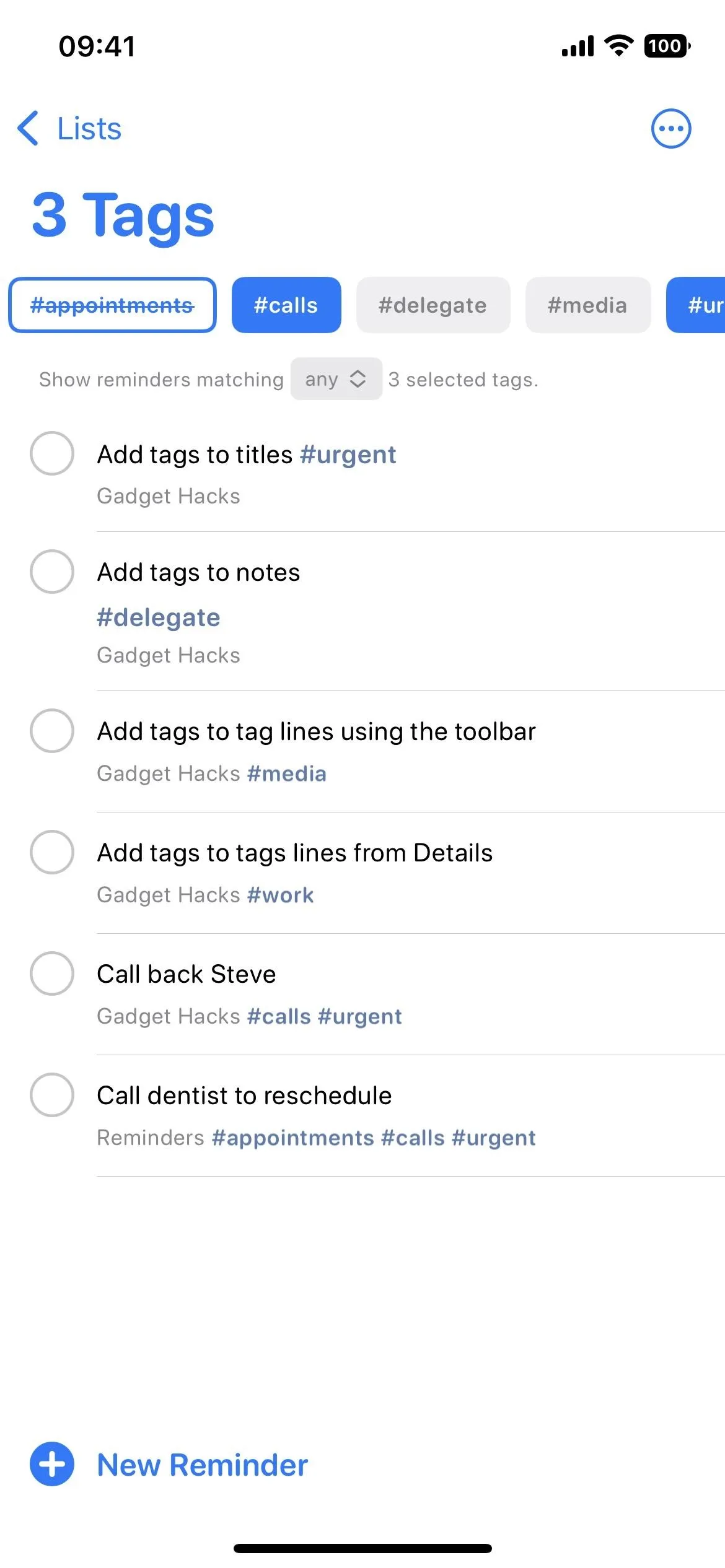This screenshot has height=1568, width=725.
Task: Tap the cellular signal bars icon
Action: pyautogui.click(x=578, y=46)
